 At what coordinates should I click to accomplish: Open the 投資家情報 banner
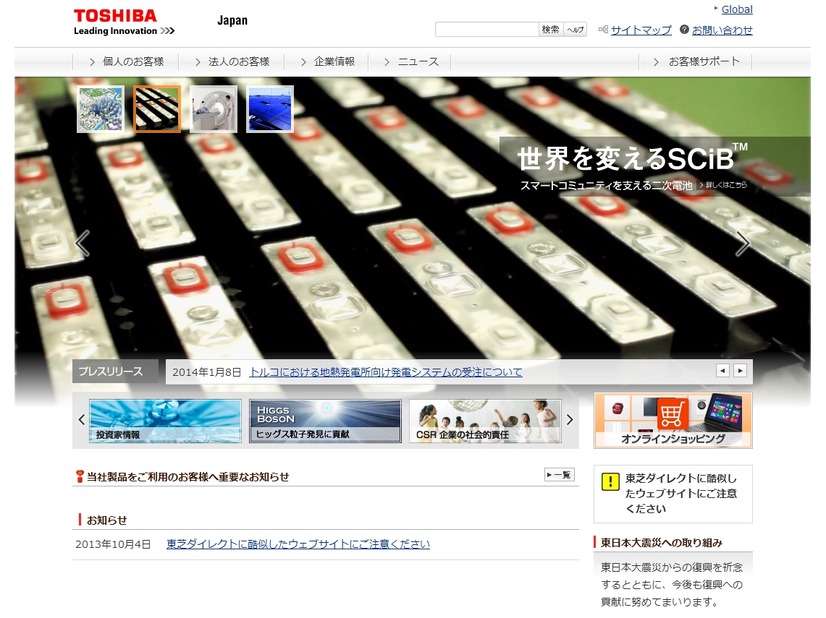pos(165,421)
